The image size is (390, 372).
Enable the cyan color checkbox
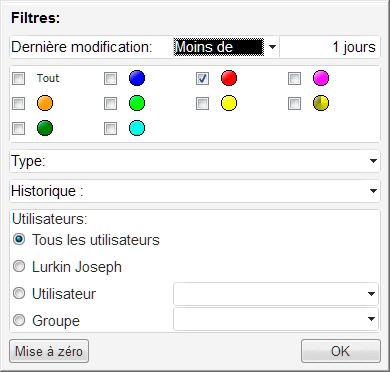coord(110,128)
